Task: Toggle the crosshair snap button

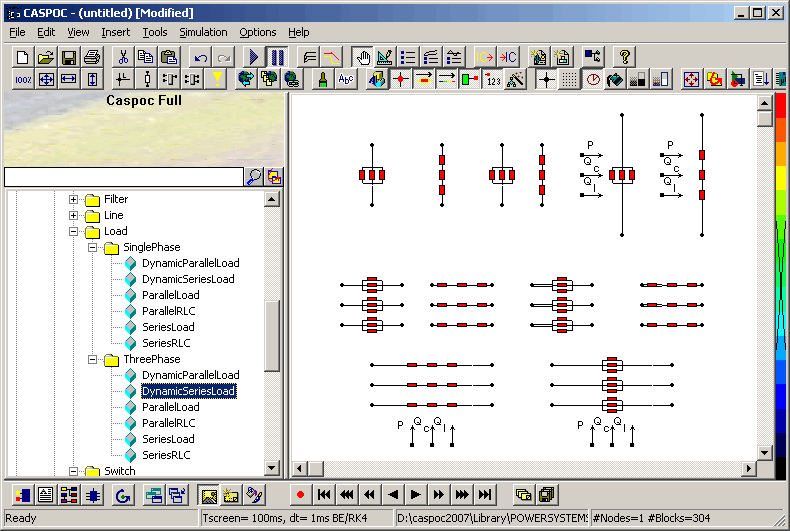Action: [545, 79]
